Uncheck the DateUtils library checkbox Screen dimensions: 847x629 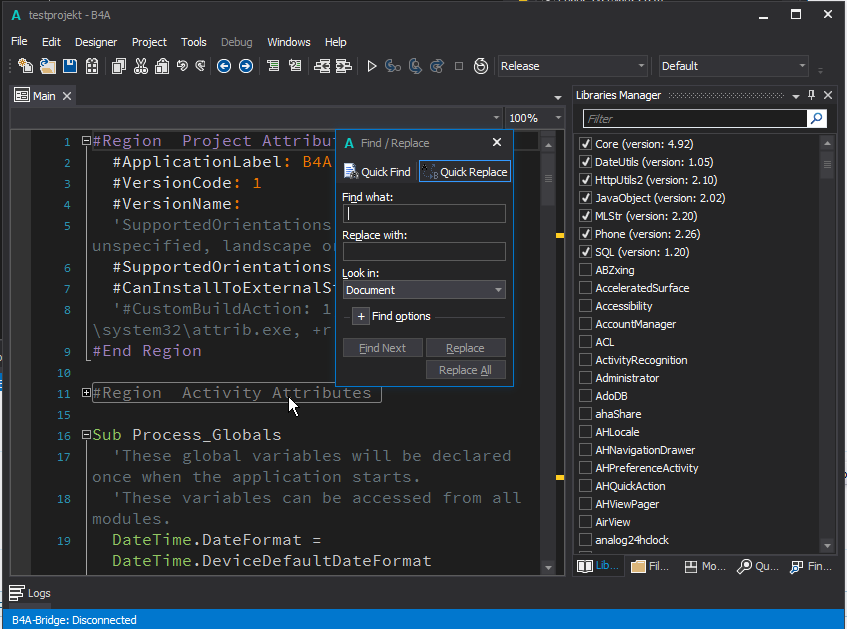tap(585, 162)
